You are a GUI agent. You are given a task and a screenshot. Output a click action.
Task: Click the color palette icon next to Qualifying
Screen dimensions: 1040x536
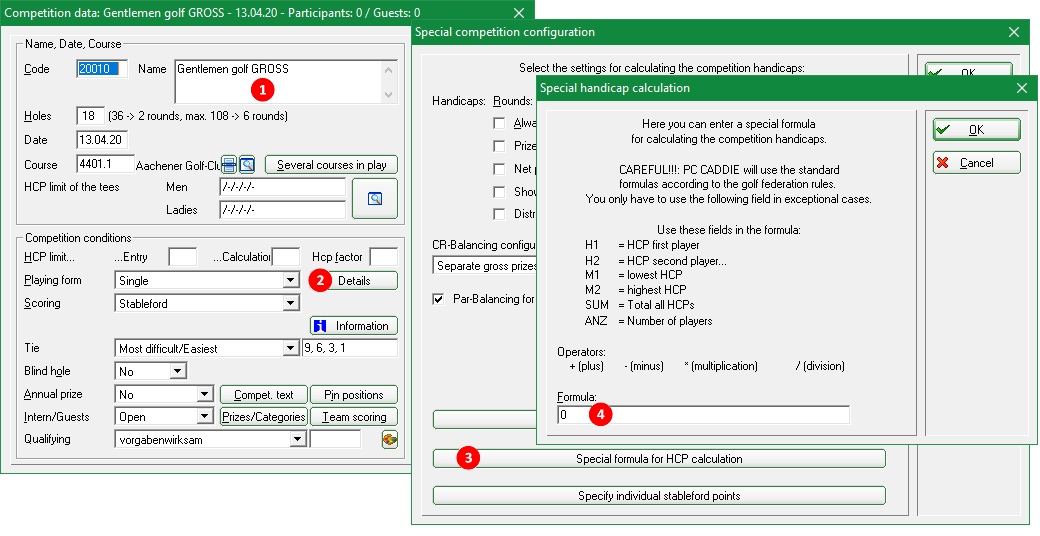tap(390, 439)
